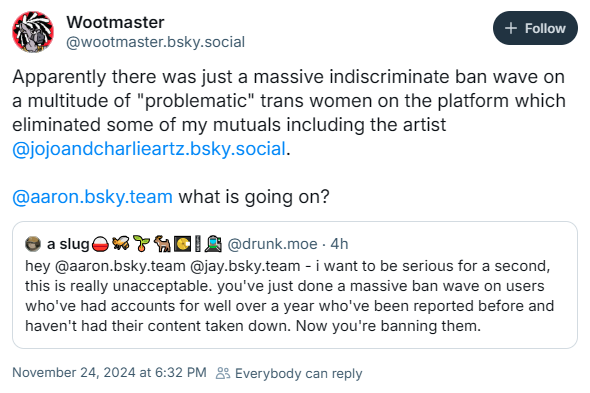Follow the Wootmaster account
Image resolution: width=590 pixels, height=393 pixels.
click(535, 28)
